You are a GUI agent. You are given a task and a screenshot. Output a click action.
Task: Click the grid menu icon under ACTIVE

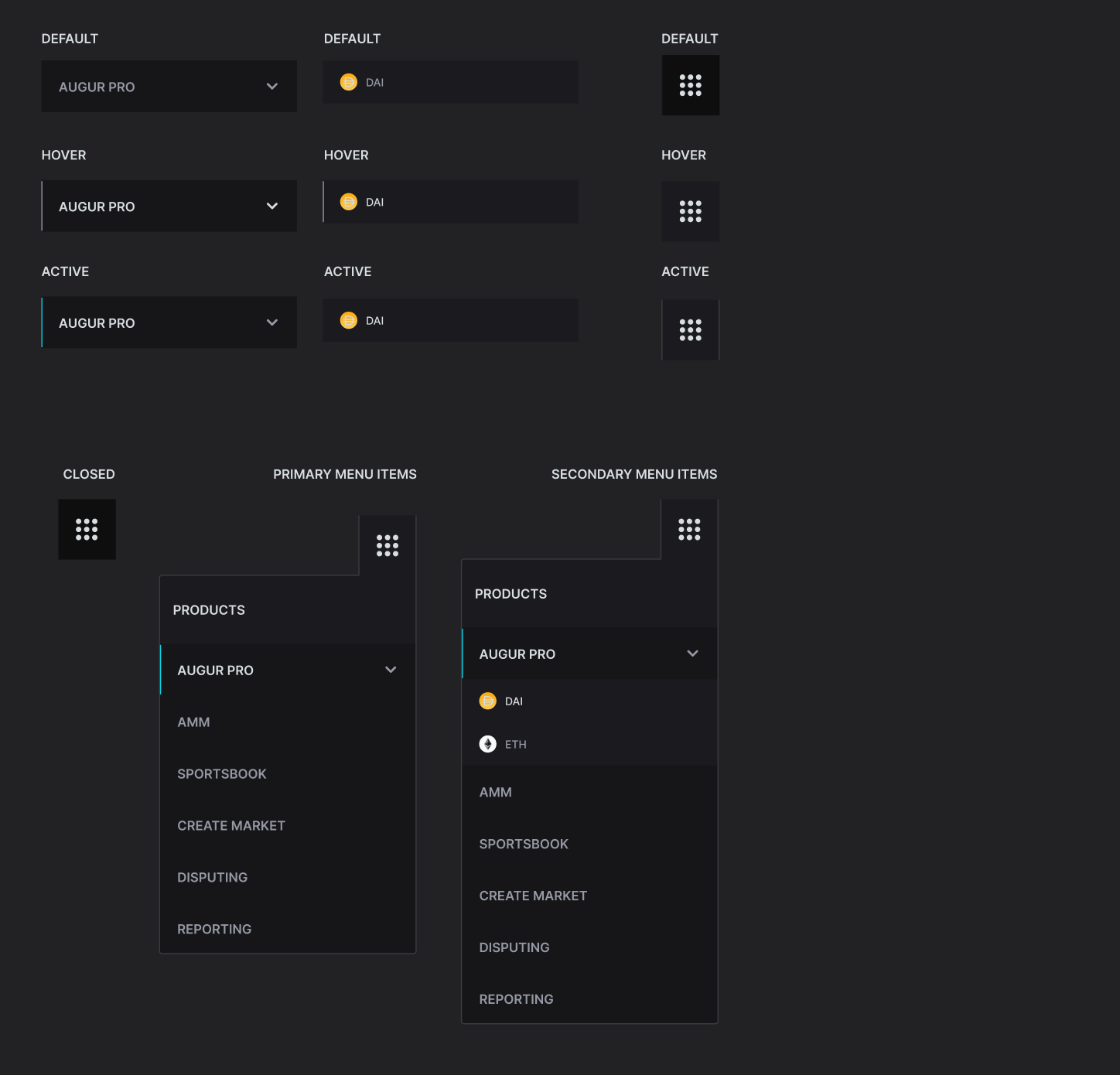pos(691,329)
